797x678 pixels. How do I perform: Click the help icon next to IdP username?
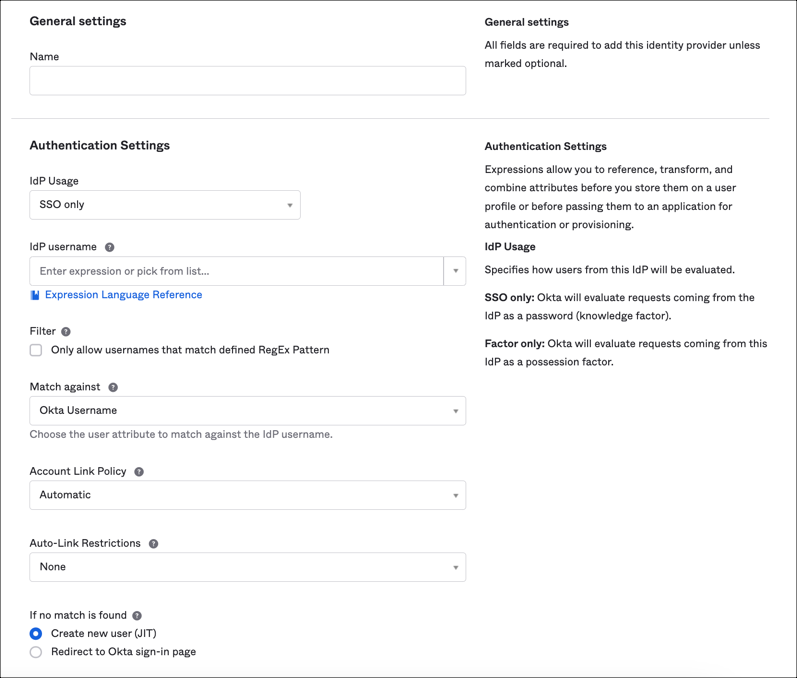[x=110, y=247]
